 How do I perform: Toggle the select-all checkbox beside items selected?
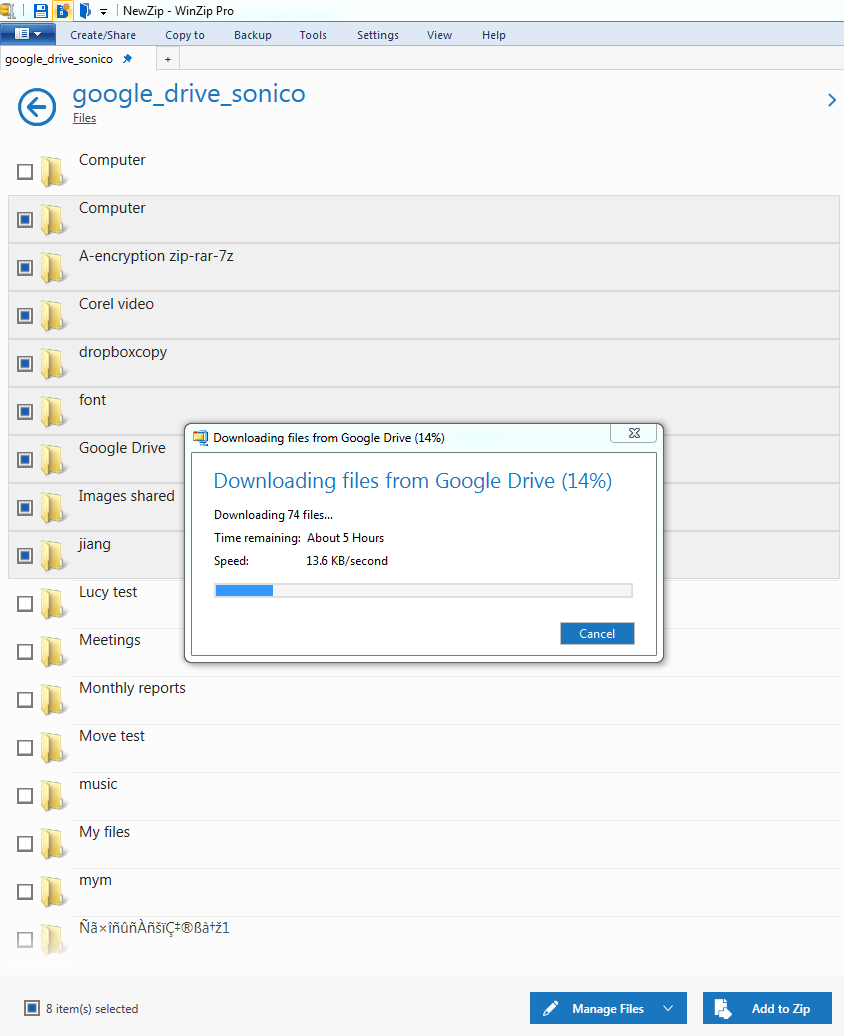coord(32,1008)
